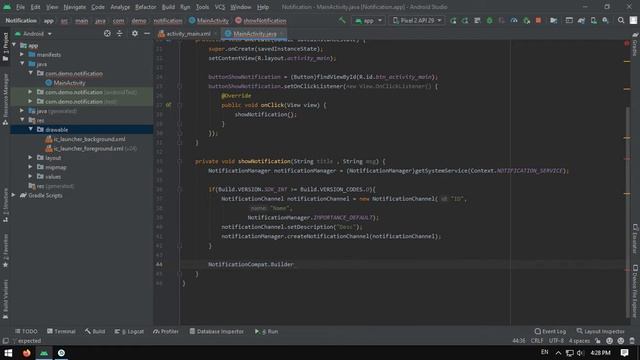Click the editor vertical scrollbar
The image size is (640, 360).
click(628, 212)
